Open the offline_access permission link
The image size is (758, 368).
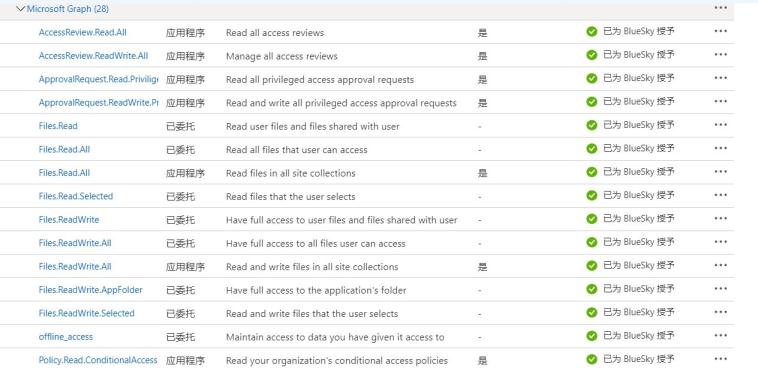[x=66, y=337]
